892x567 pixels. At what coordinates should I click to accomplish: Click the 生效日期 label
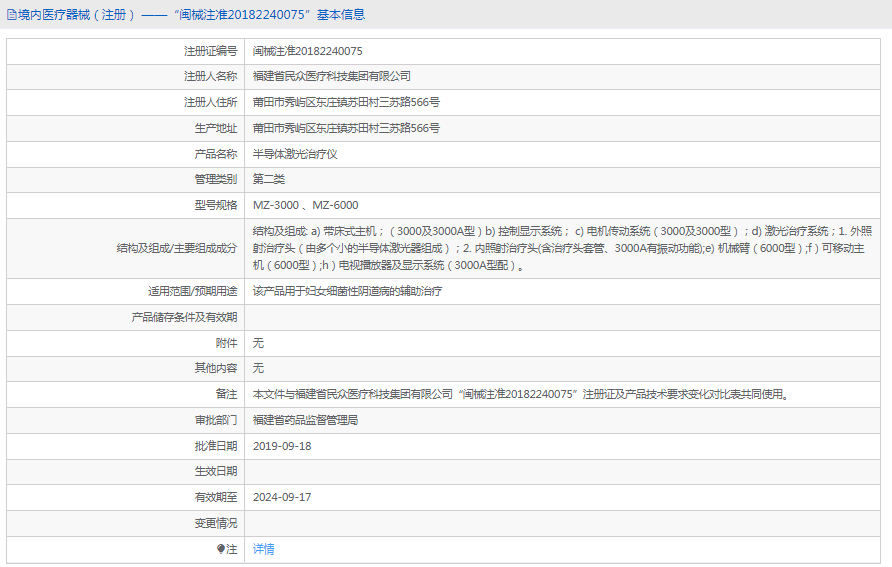[216, 471]
